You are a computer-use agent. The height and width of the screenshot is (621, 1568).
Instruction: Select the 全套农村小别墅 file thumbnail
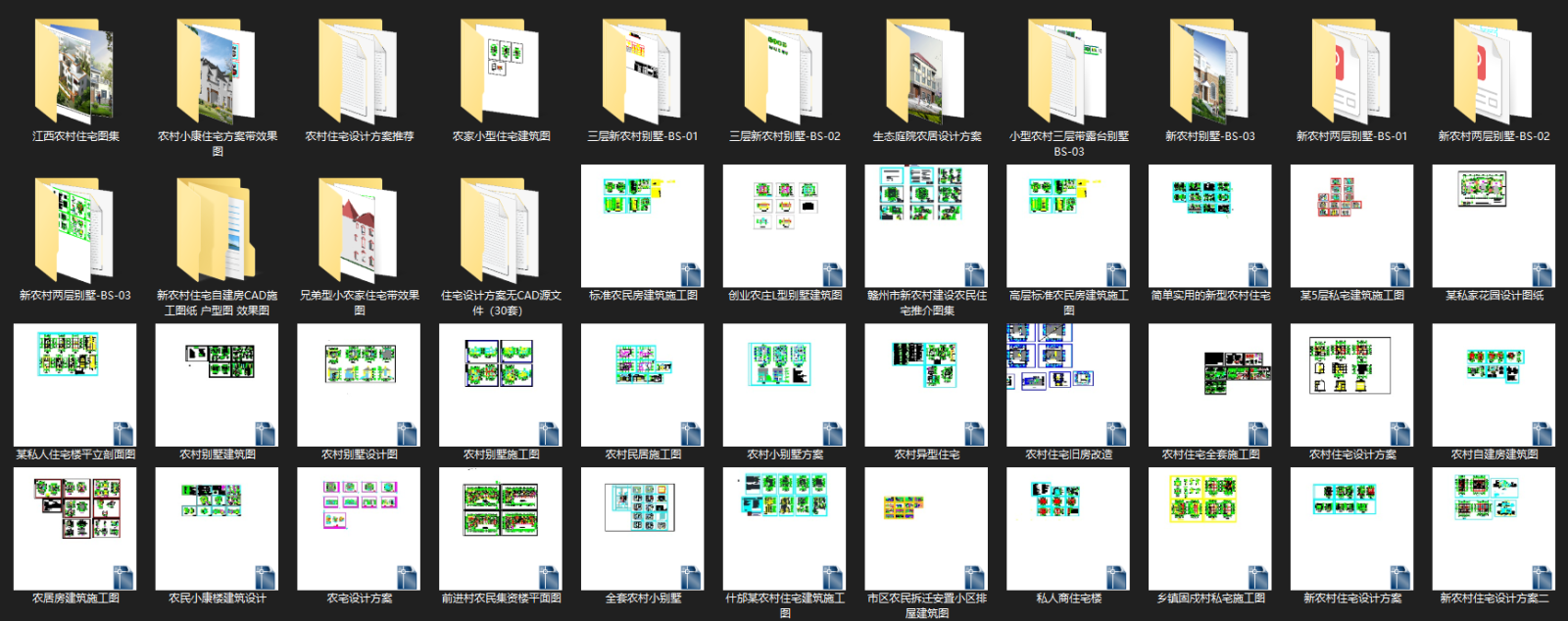coord(643,529)
